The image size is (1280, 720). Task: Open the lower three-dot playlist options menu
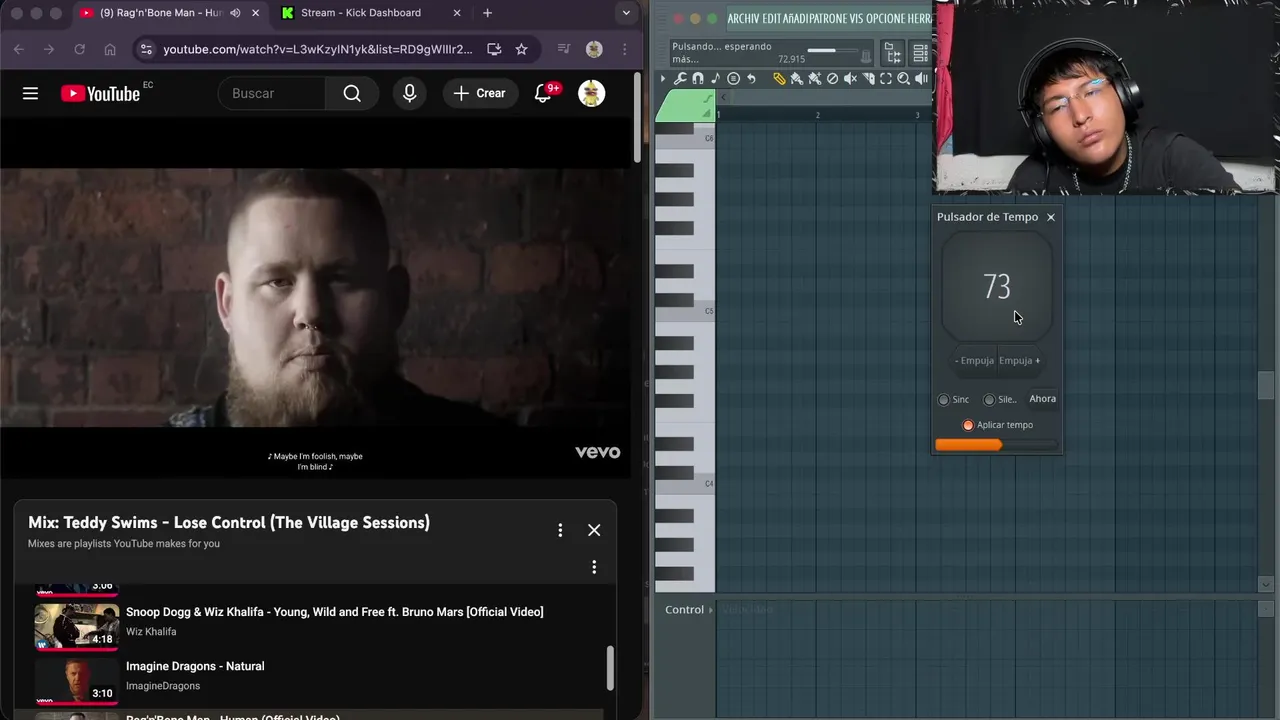pyautogui.click(x=594, y=567)
